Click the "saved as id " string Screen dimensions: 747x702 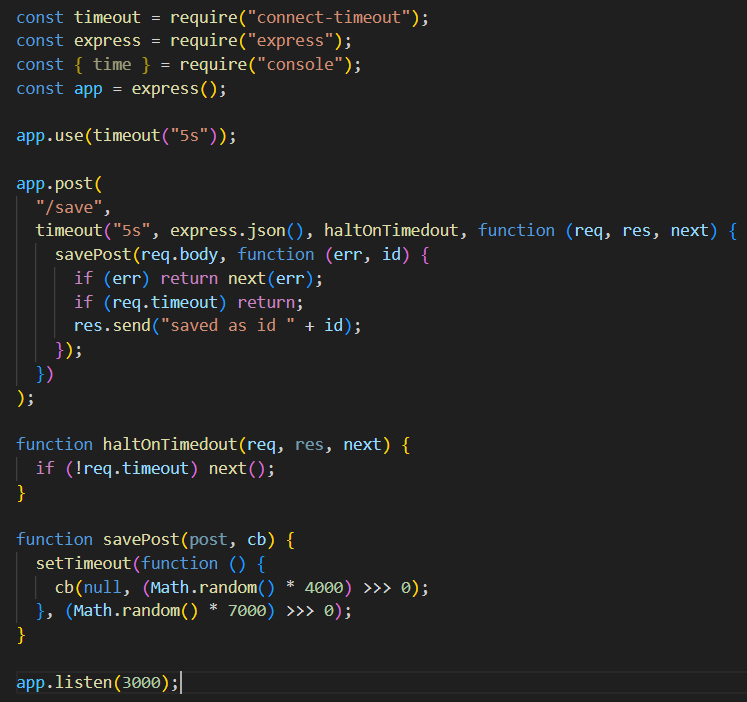(228, 326)
